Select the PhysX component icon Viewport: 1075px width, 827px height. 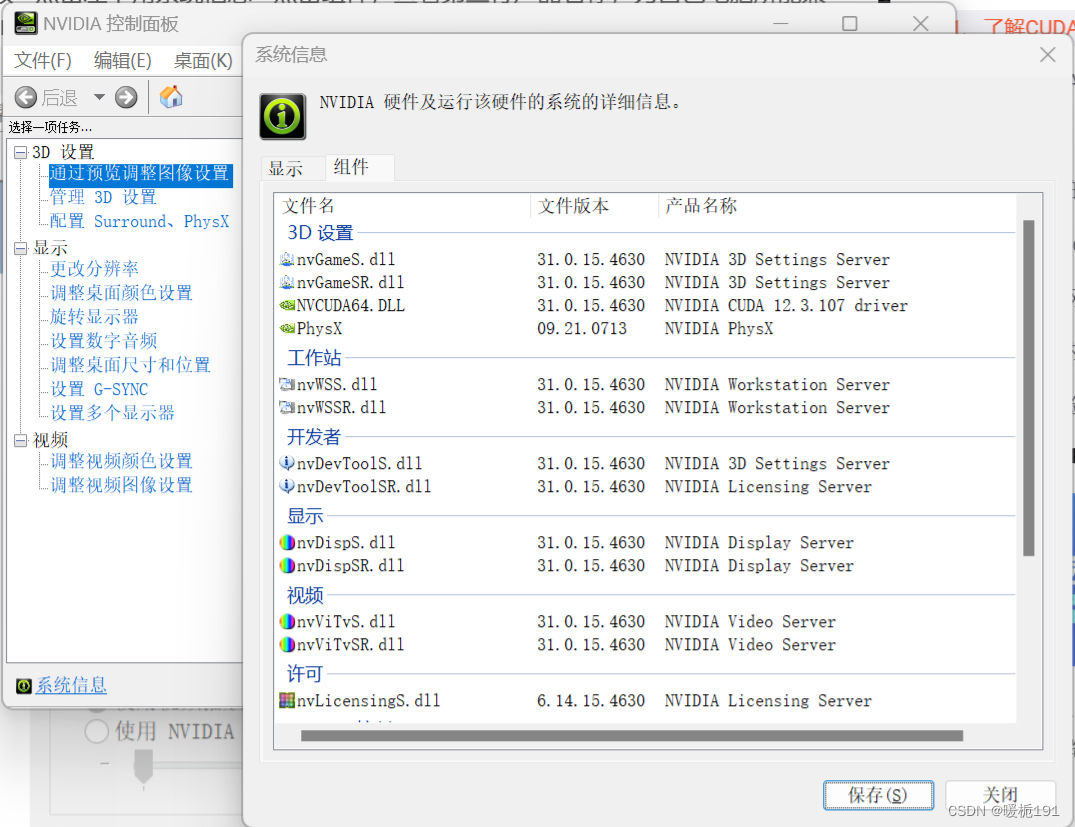(287, 328)
